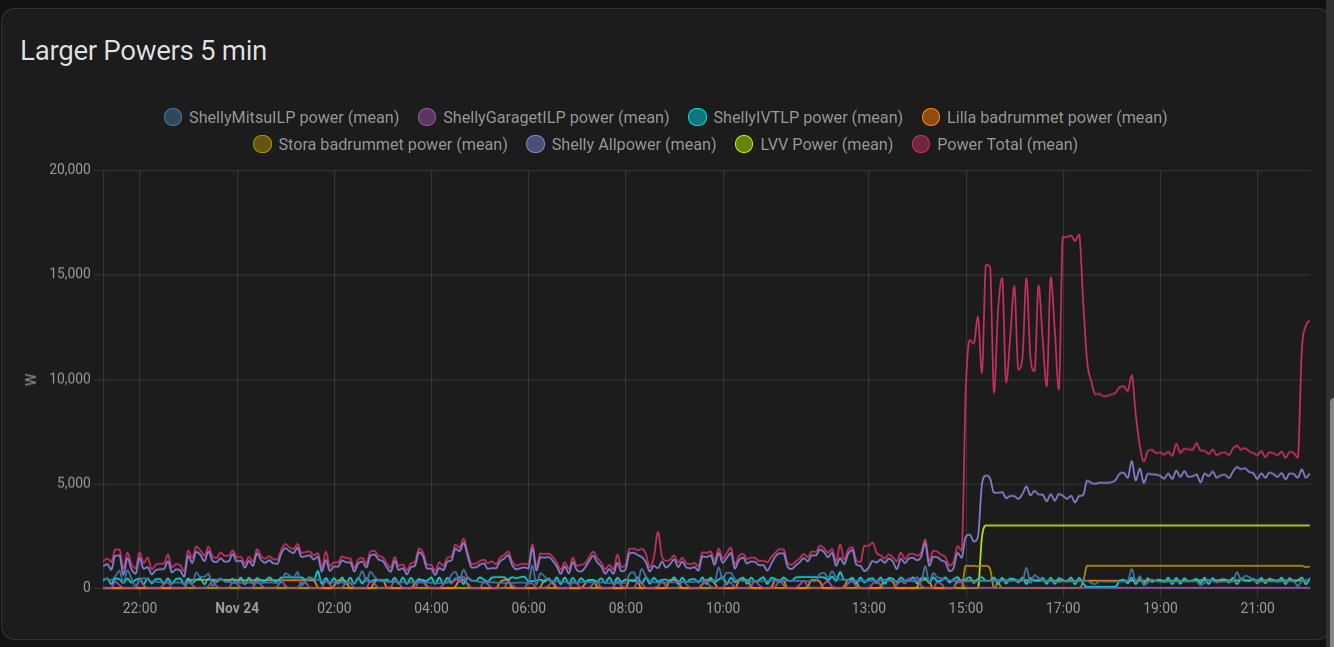The height and width of the screenshot is (647, 1334).
Task: Hide the Power Total (mean) legend label
Action: point(1007,144)
